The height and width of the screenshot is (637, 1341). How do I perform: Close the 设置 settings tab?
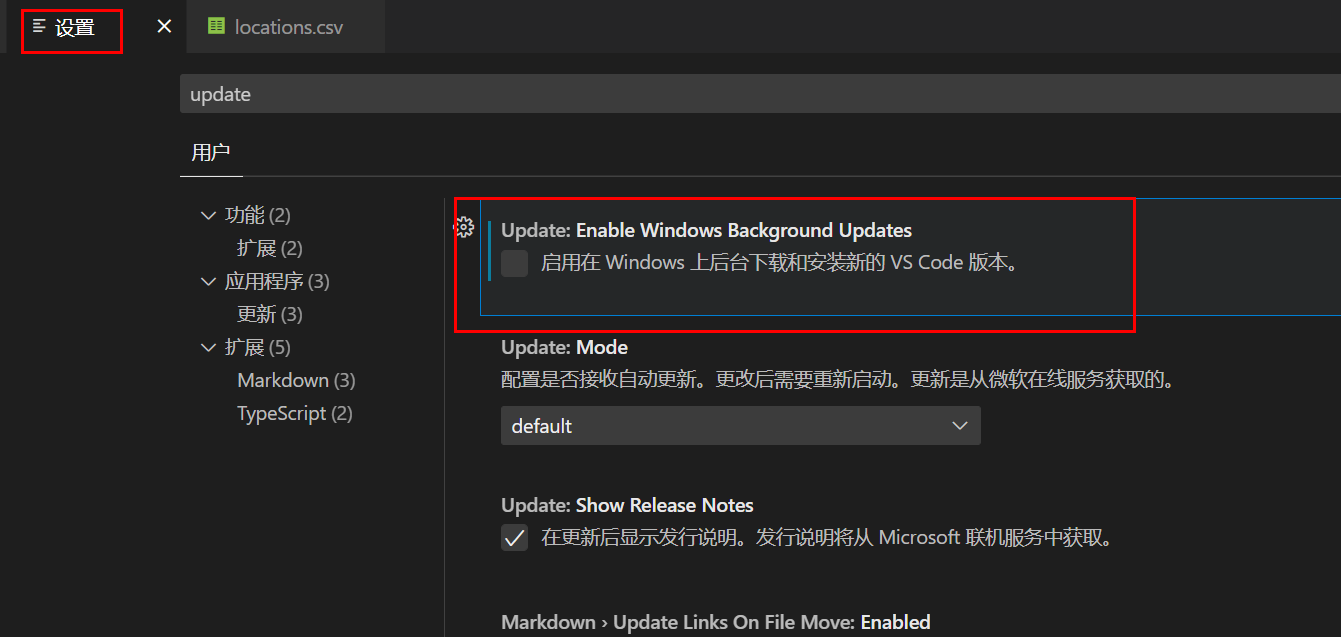pyautogui.click(x=164, y=26)
